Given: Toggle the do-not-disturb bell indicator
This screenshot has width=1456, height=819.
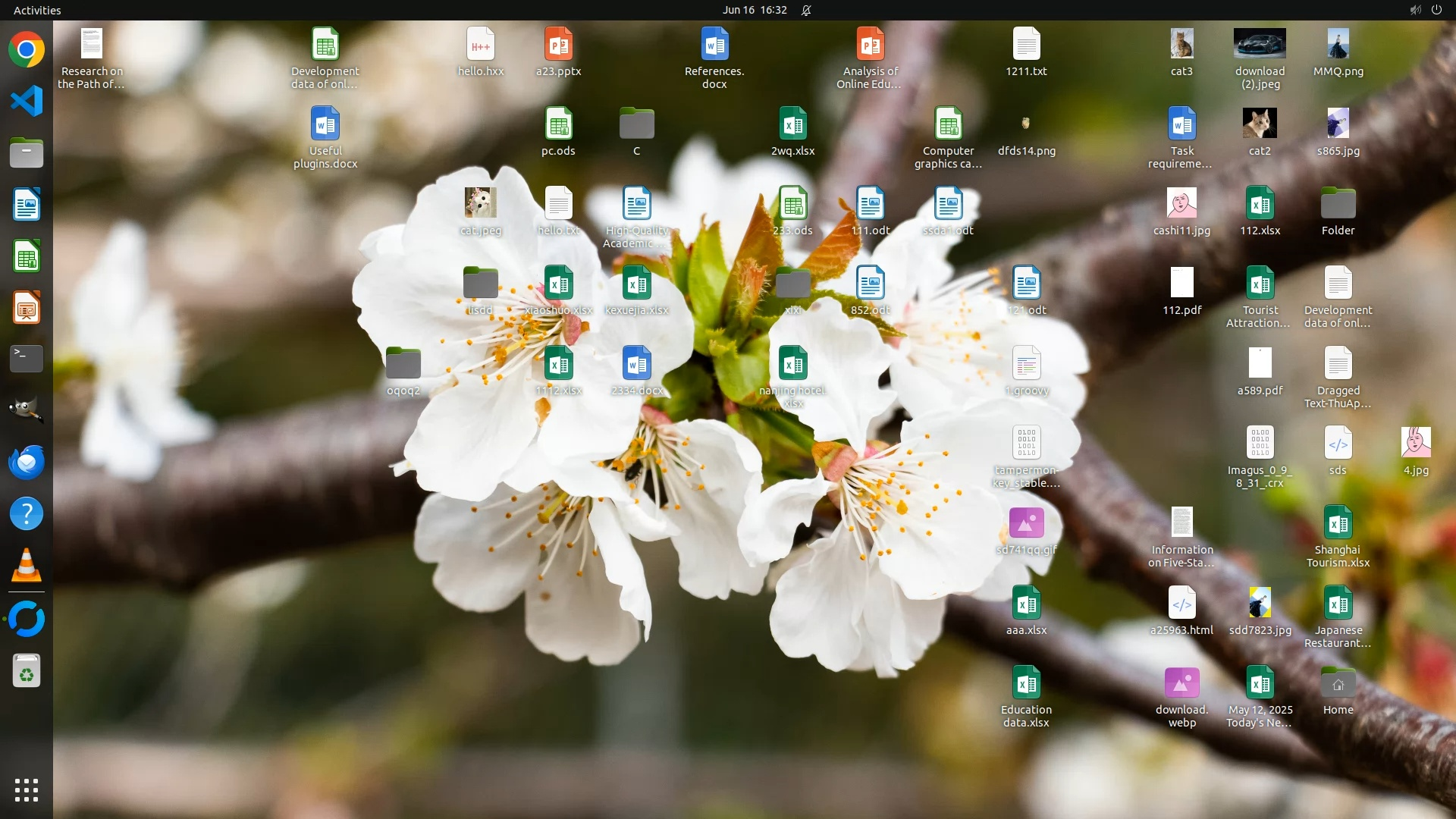Looking at the screenshot, I should [x=806, y=10].
